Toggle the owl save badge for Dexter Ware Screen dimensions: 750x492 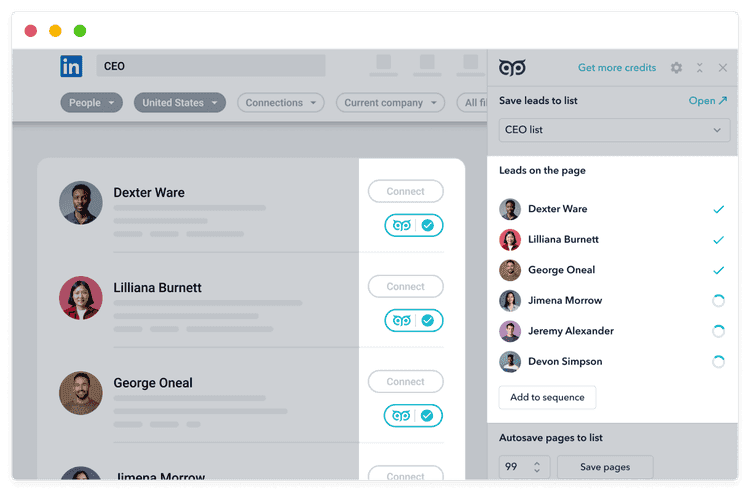[413, 226]
